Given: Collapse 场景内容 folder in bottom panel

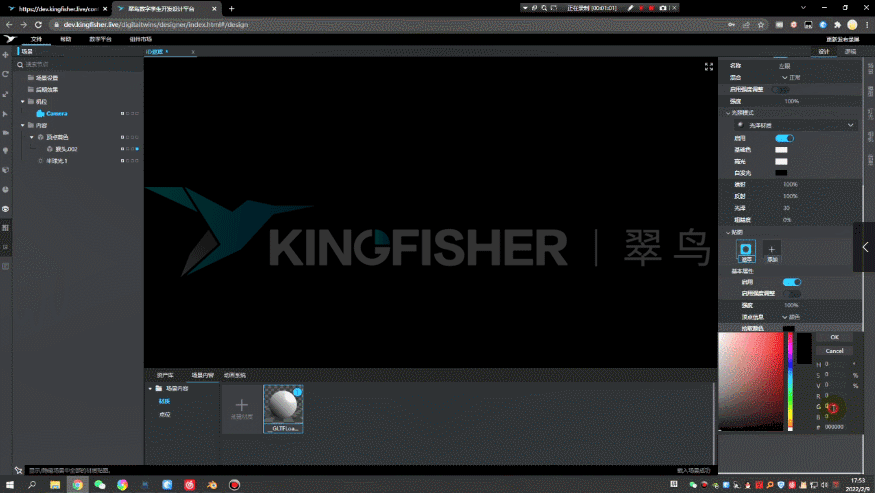Looking at the screenshot, I should [x=150, y=389].
